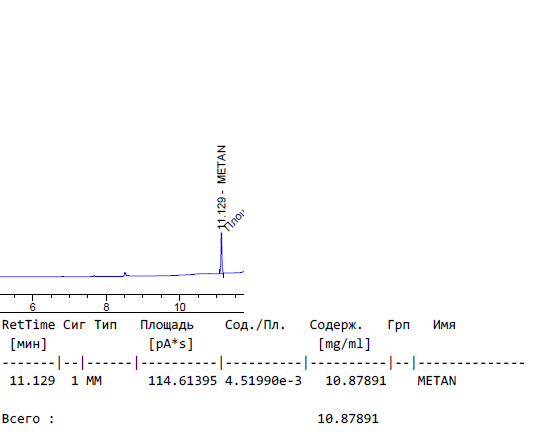This screenshot has height=434, width=538.
Task: Click the retention time value 11.129
Action: pyautogui.click(x=32, y=381)
